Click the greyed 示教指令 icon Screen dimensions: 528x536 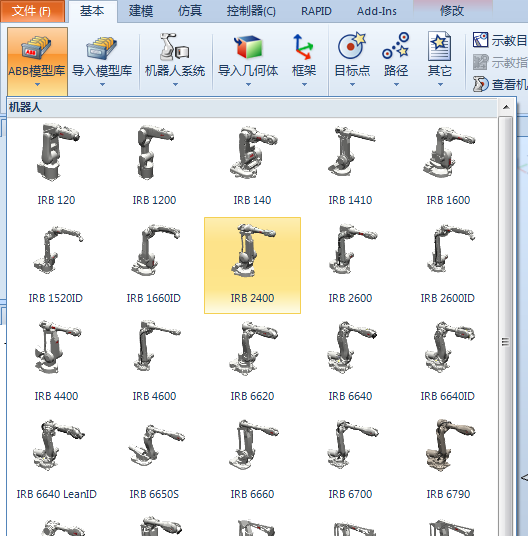tap(480, 62)
